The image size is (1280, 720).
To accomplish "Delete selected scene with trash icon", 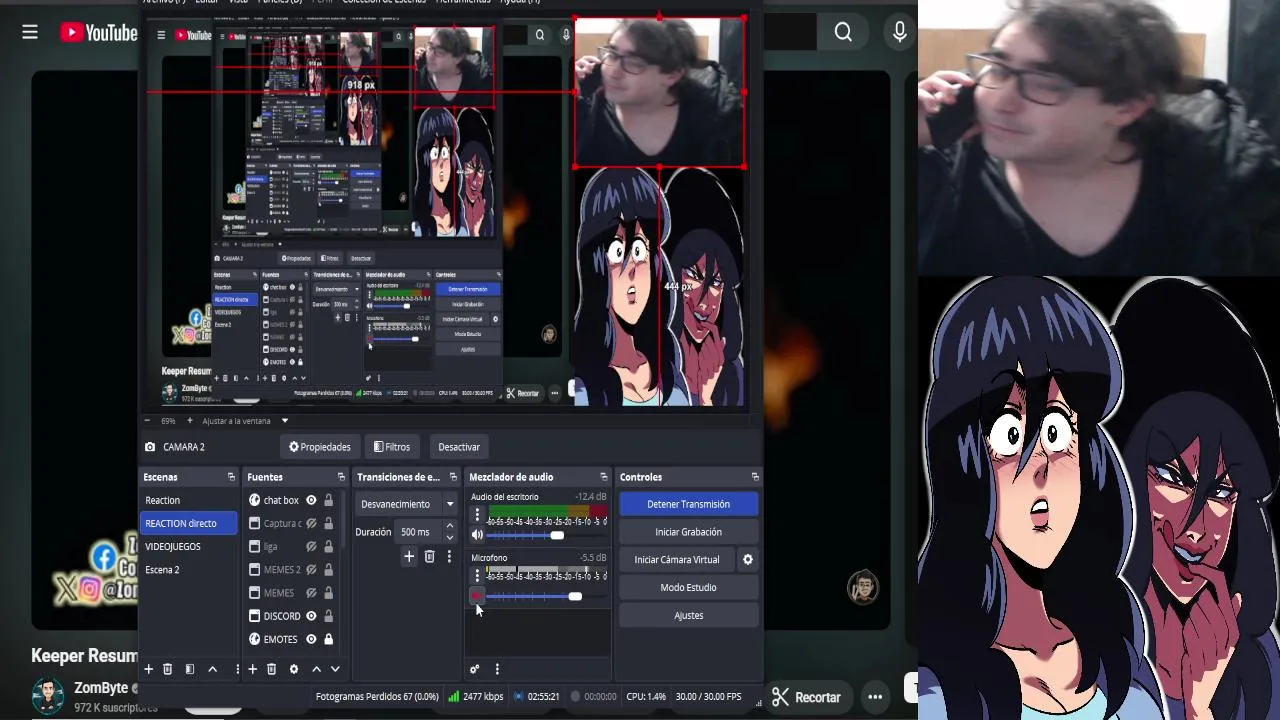I will point(167,669).
